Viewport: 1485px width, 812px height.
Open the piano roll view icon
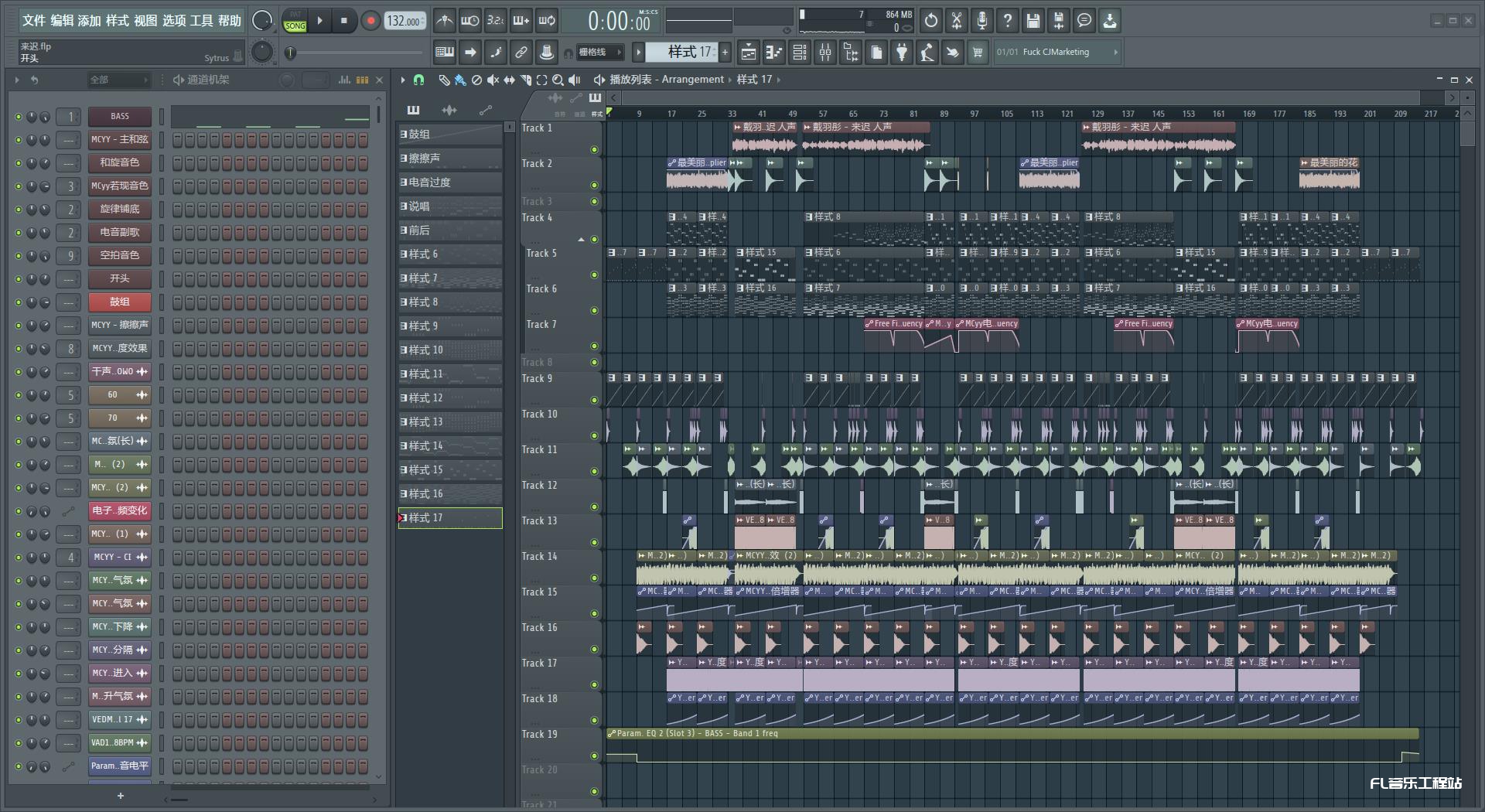coord(774,53)
